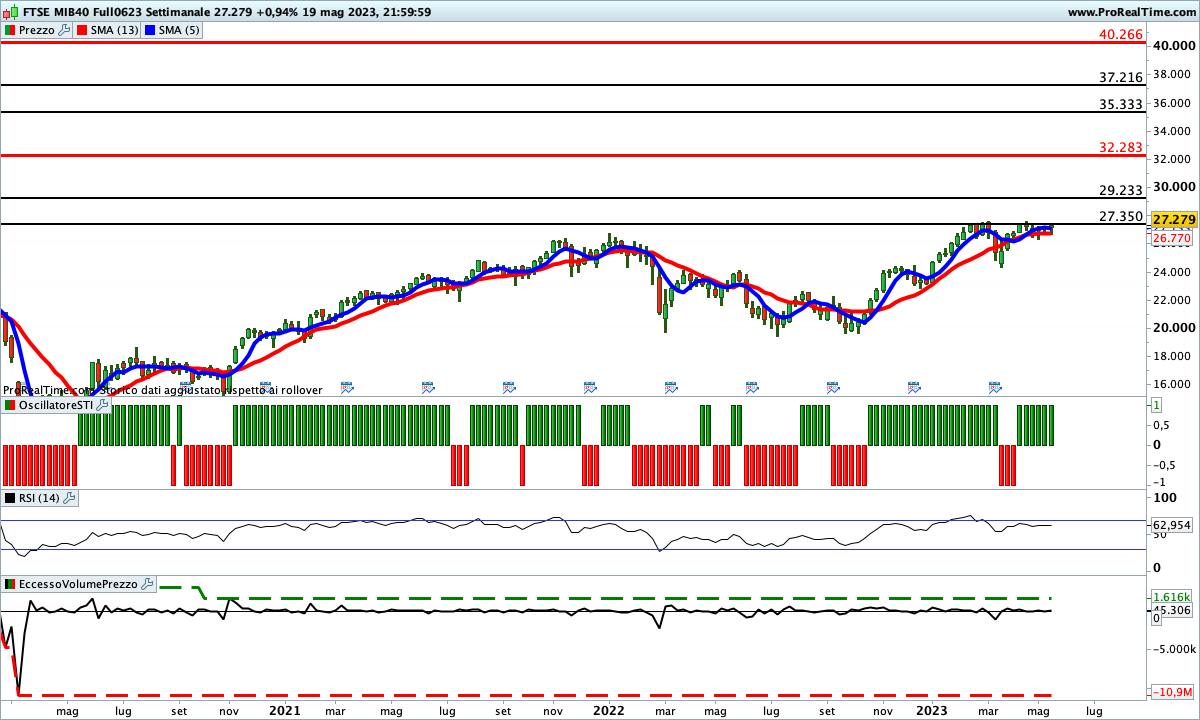This screenshot has height=720, width=1200.
Task: Click the 30.000 price axis label
Action: [x=1172, y=187]
